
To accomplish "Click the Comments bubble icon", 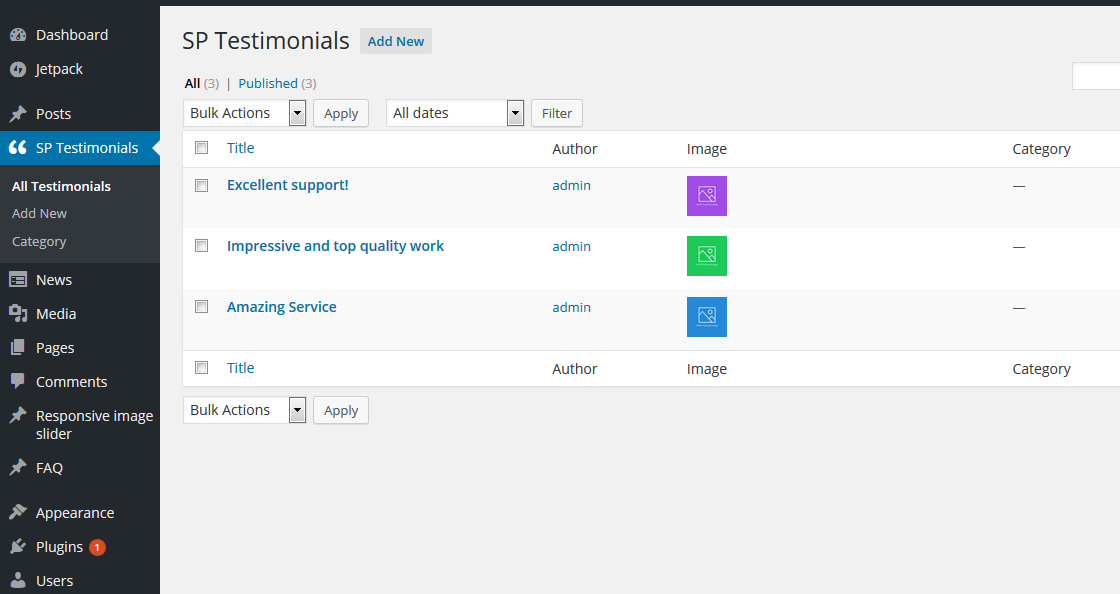I will tap(18, 381).
